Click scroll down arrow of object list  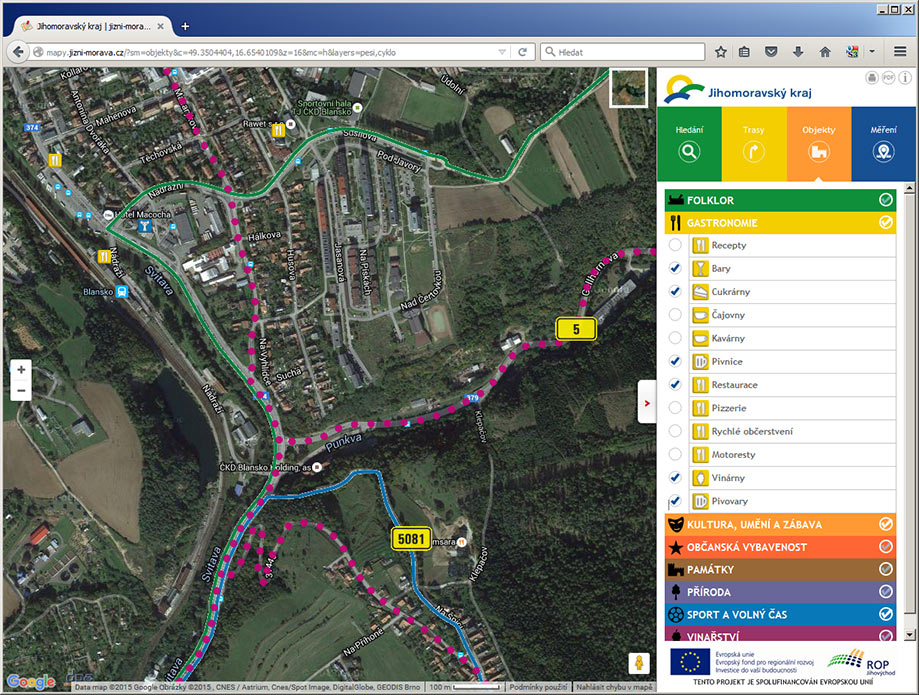pyautogui.click(x=909, y=635)
